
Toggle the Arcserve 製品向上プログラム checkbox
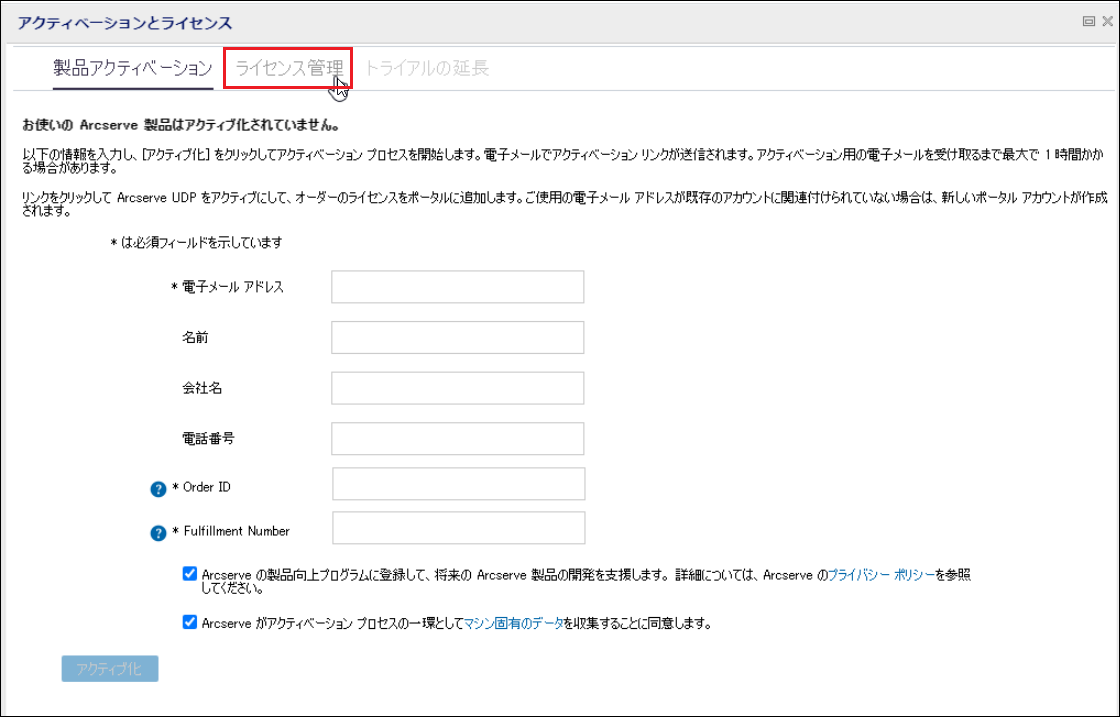(190, 574)
